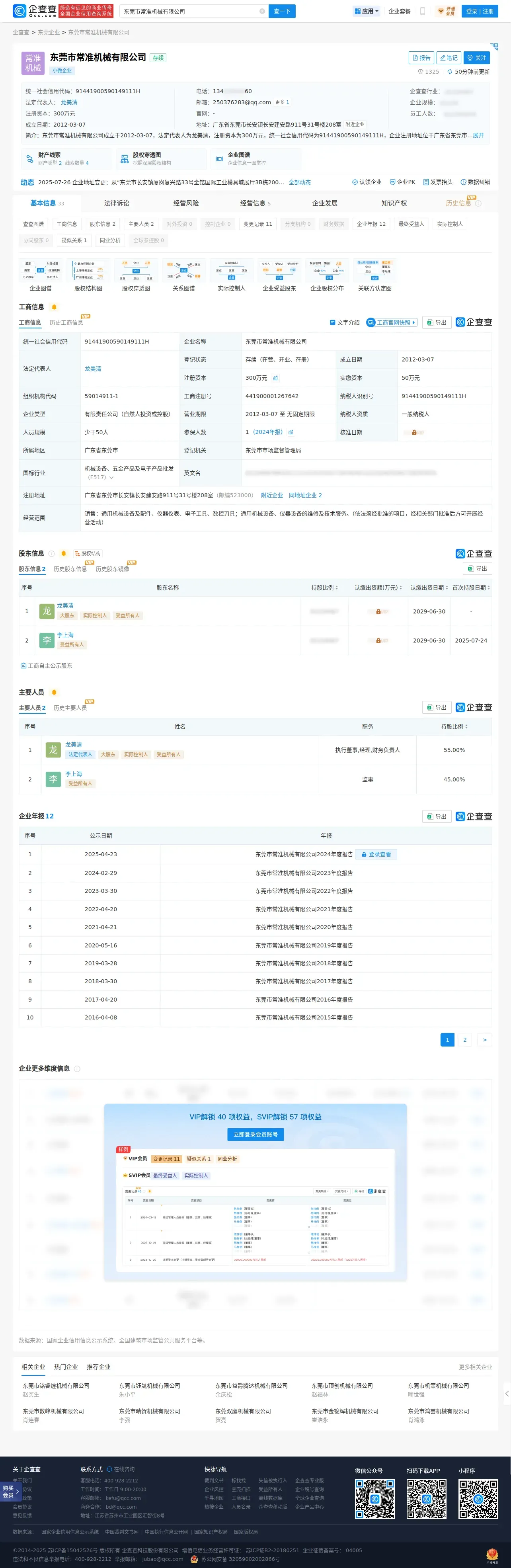
Task: Open the 热门企业 tab near the bottom
Action: (x=66, y=1367)
